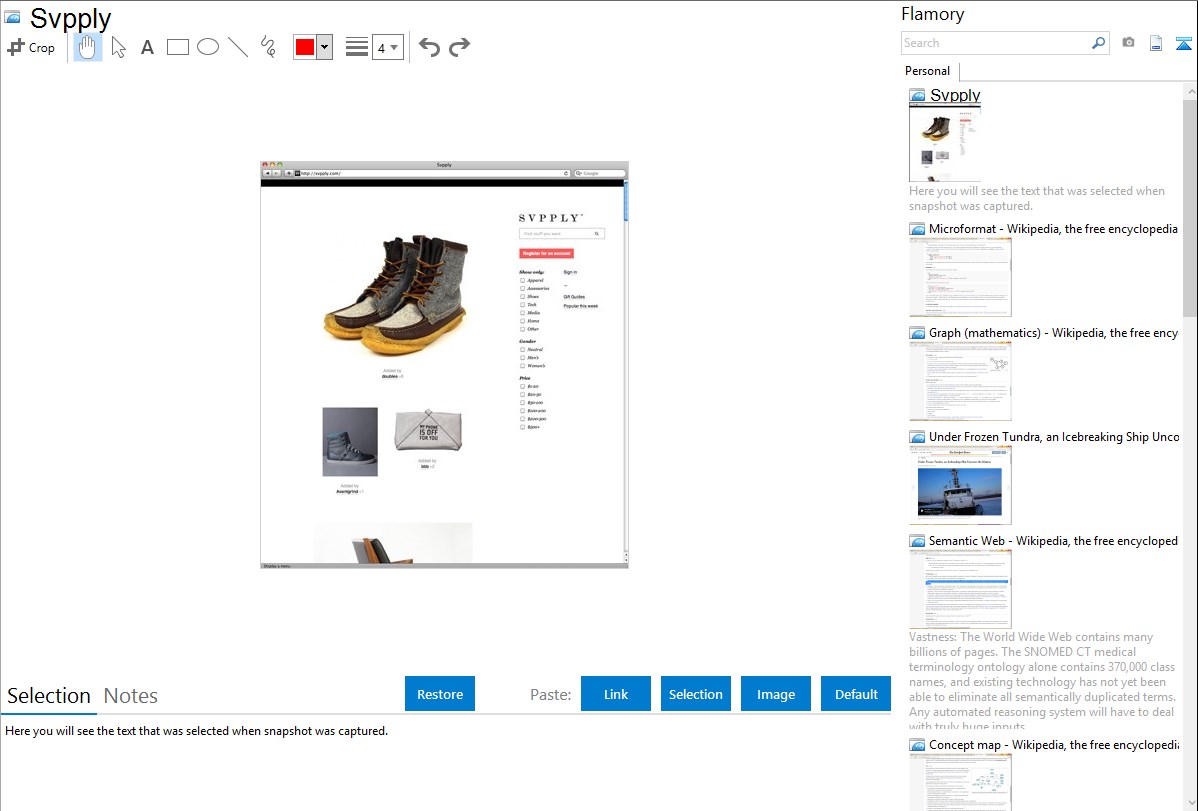The height and width of the screenshot is (811, 1198).
Task: Click icon beside Semantic Web title
Action: click(x=917, y=541)
